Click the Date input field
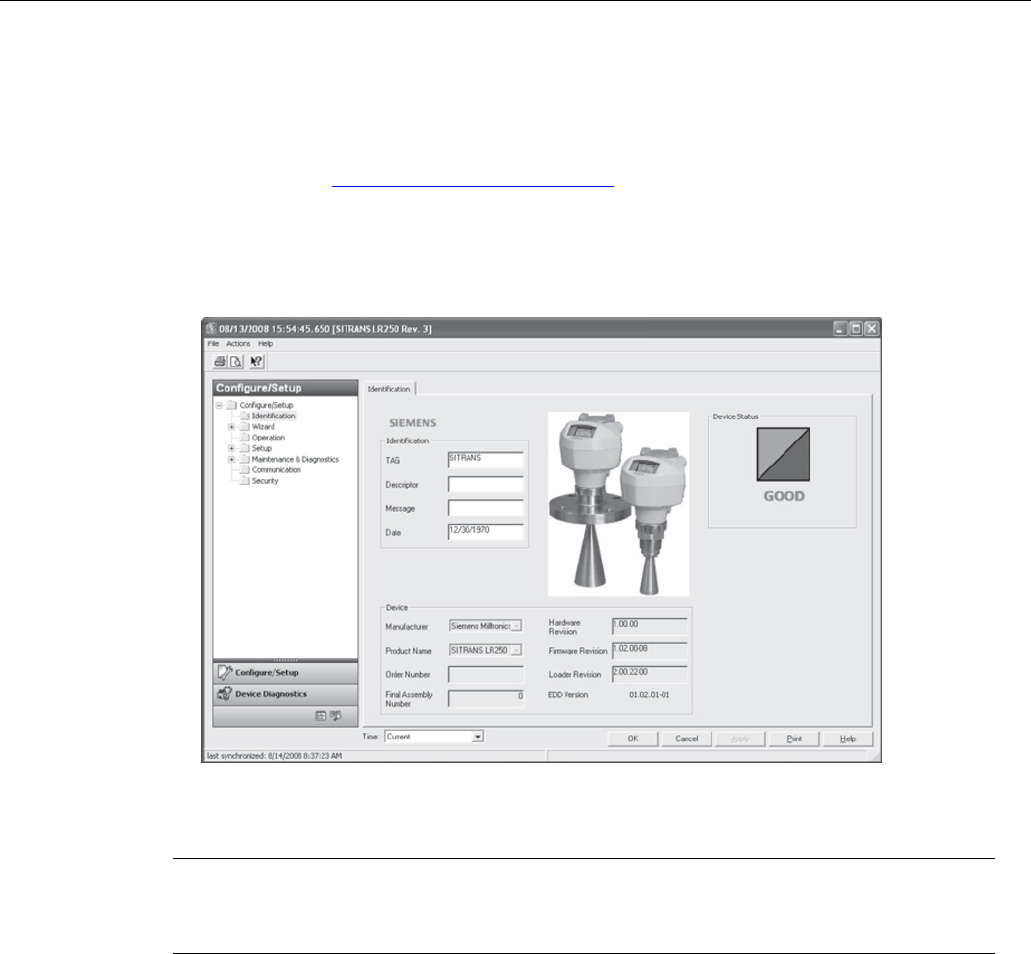The height and width of the screenshot is (954, 1031). (x=486, y=532)
